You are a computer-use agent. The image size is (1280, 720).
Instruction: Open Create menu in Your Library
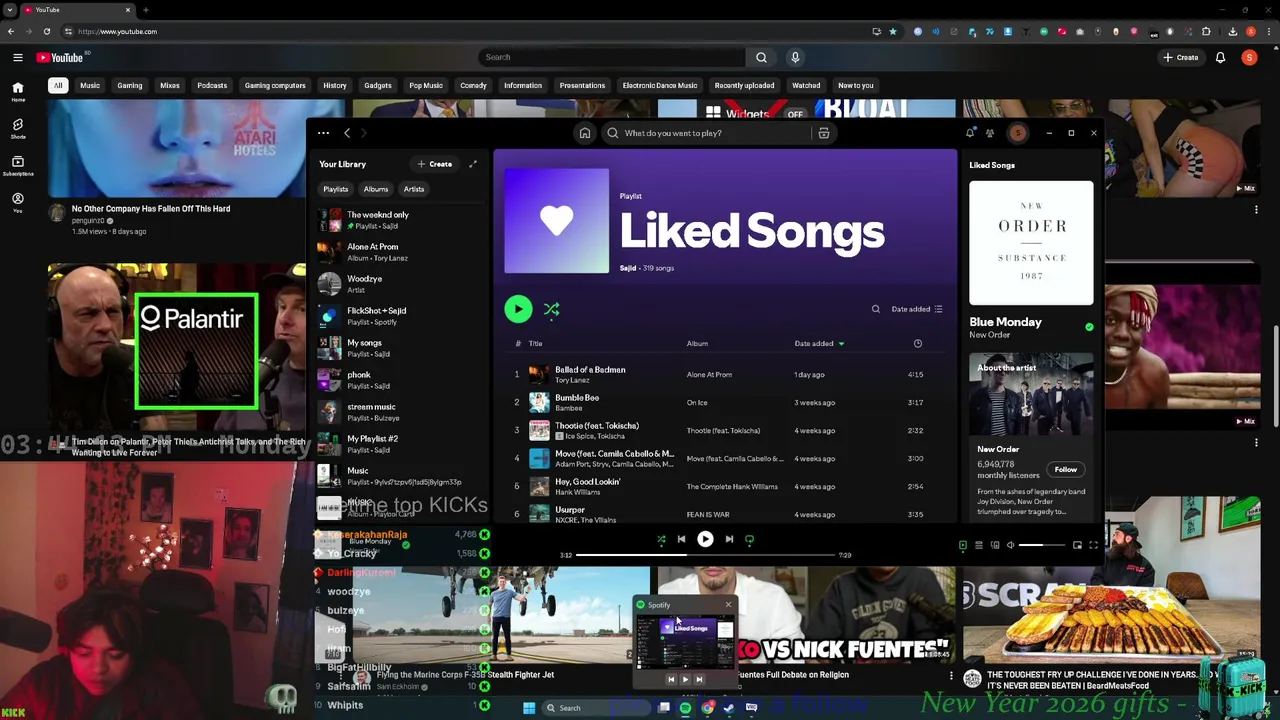pyautogui.click(x=435, y=164)
